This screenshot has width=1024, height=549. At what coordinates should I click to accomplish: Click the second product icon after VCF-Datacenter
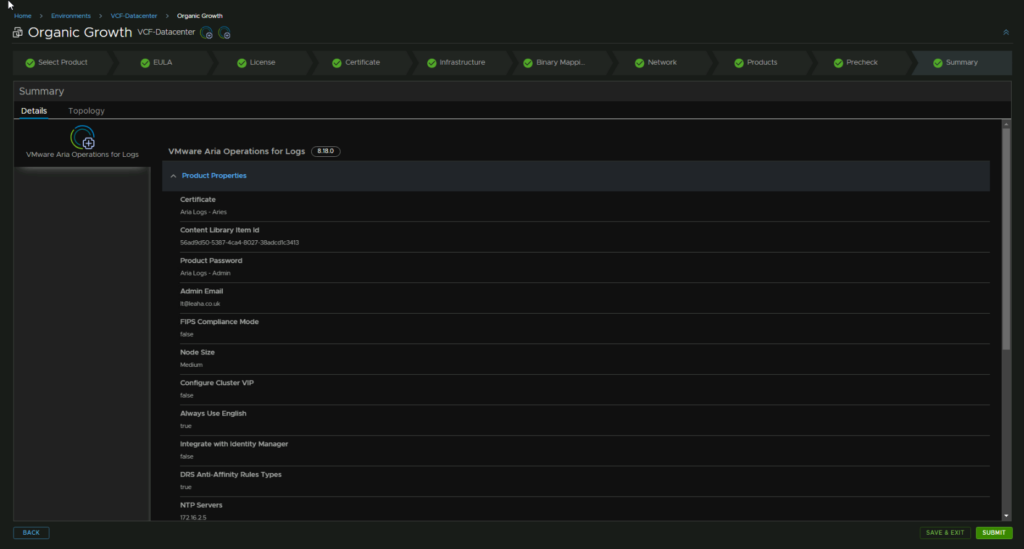click(224, 33)
